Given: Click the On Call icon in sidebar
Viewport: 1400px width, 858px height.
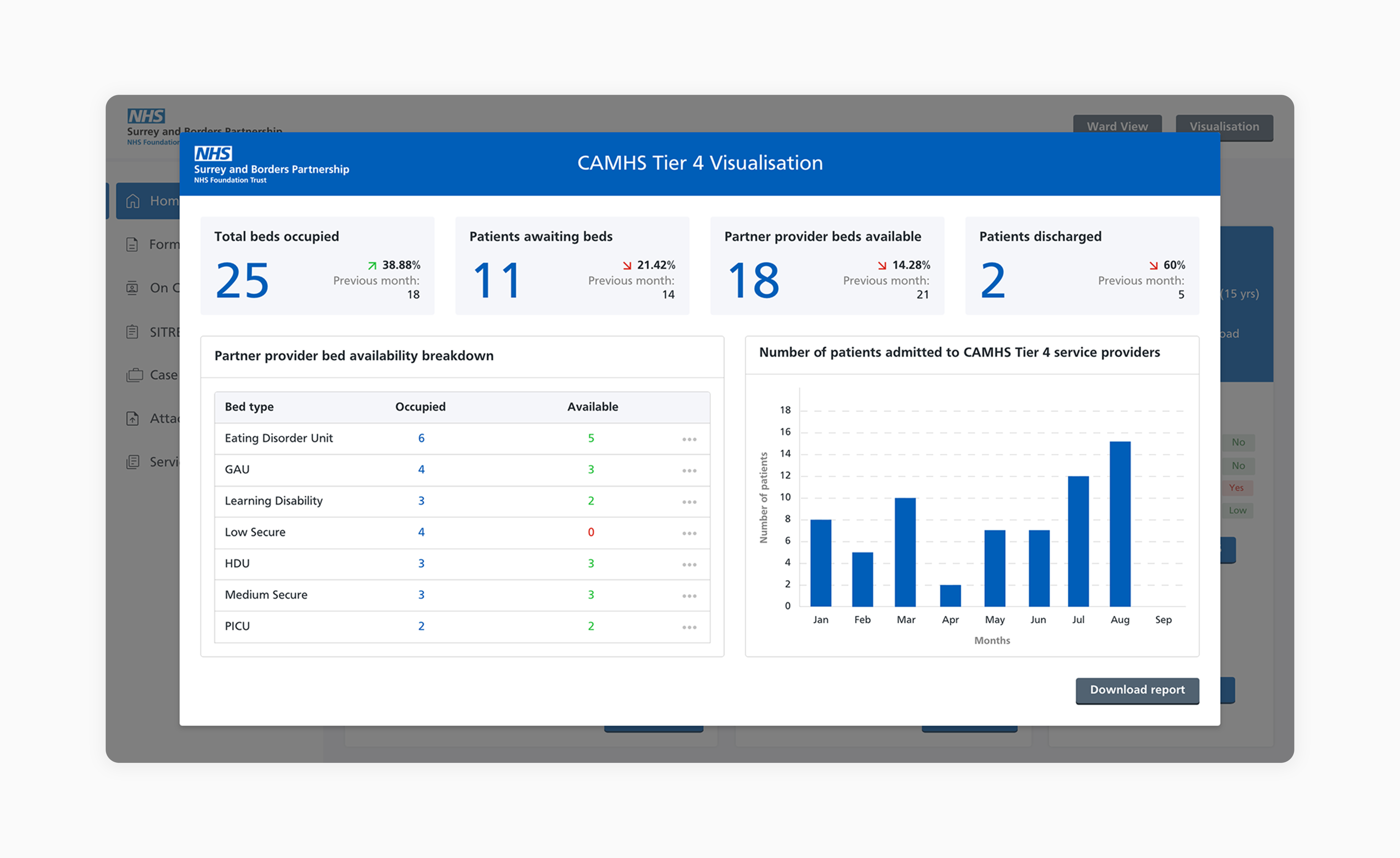Looking at the screenshot, I should (132, 288).
